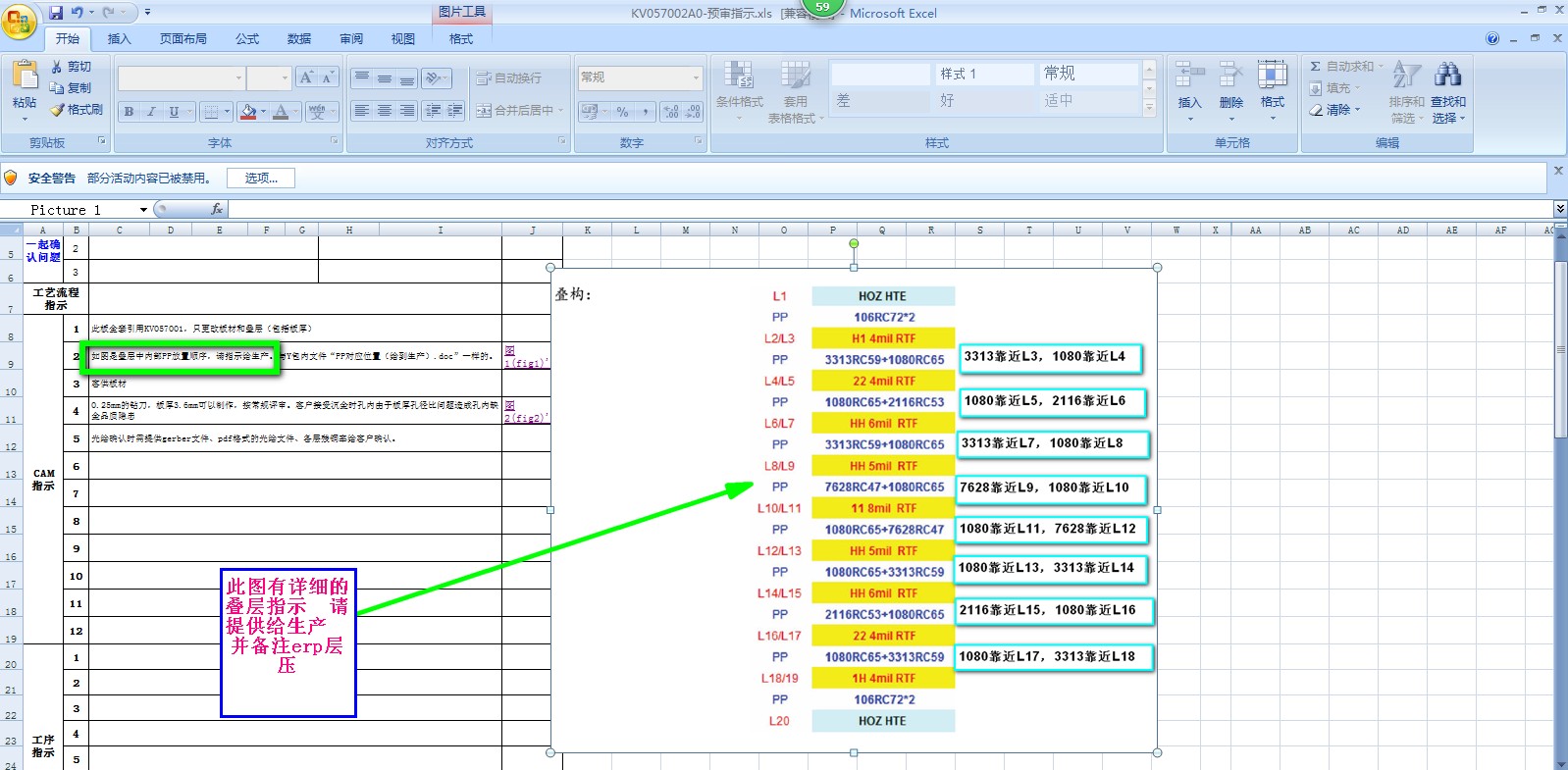
Task: Open the font name combo box
Action: [182, 77]
